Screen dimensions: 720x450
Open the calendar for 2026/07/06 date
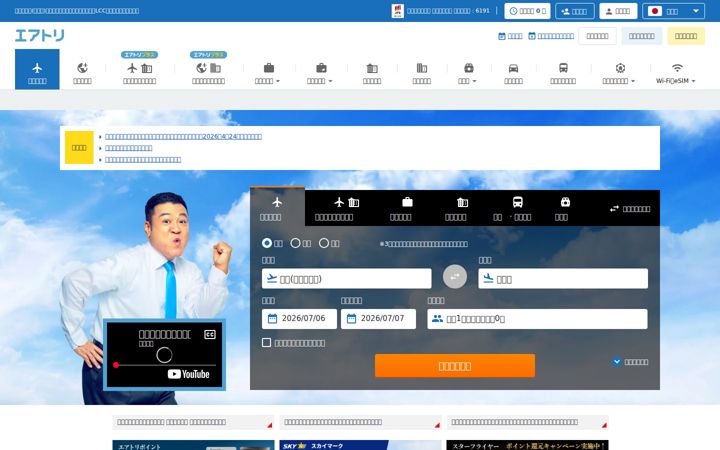click(x=299, y=319)
